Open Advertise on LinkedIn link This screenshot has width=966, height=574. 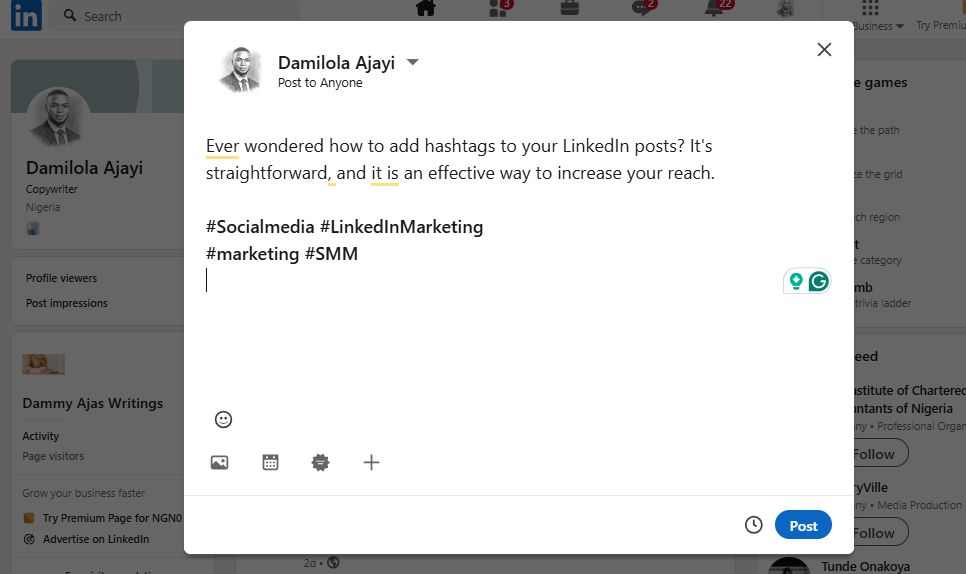click(96, 539)
